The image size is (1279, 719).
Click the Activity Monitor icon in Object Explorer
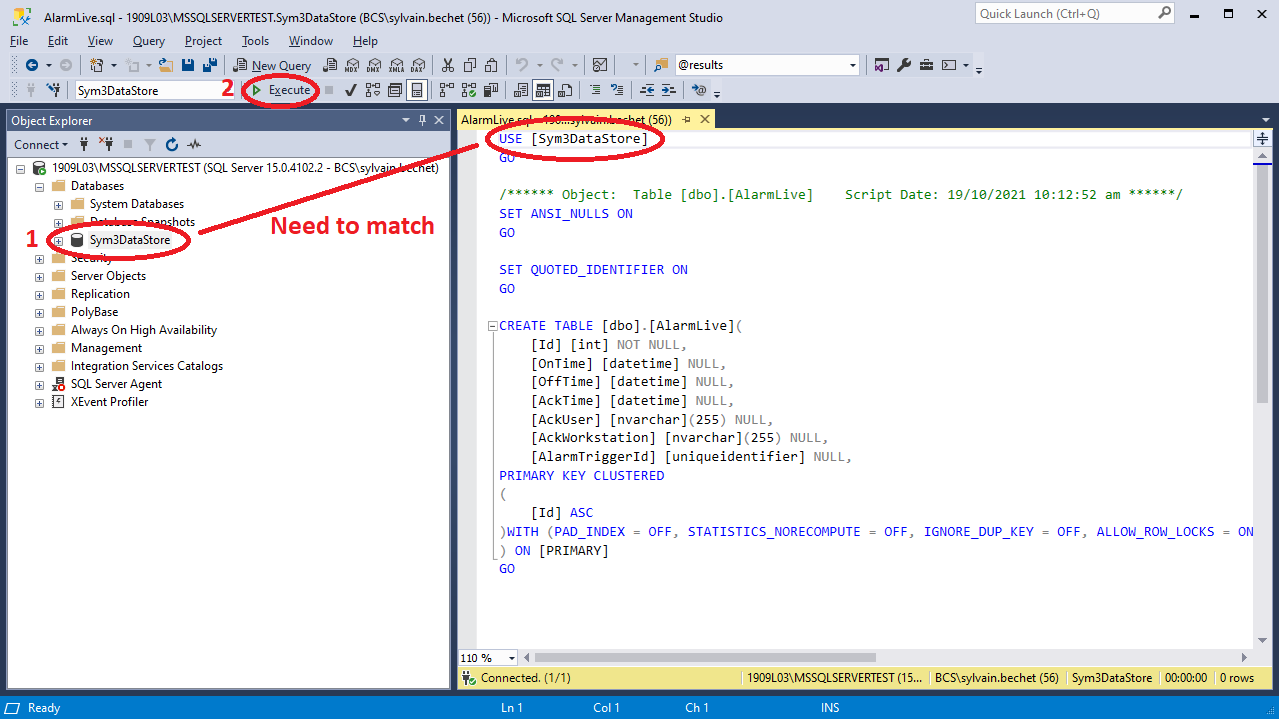coord(194,144)
